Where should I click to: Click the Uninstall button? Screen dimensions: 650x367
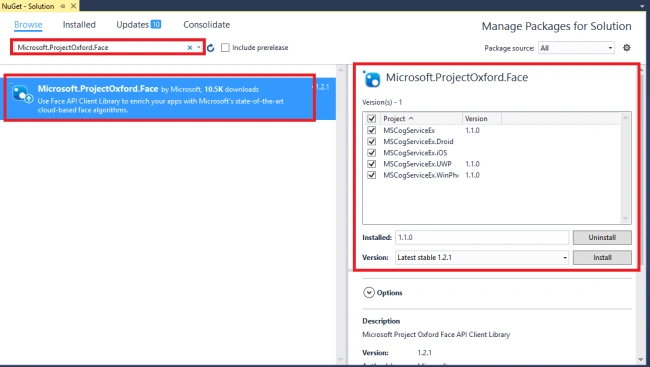pyautogui.click(x=602, y=238)
